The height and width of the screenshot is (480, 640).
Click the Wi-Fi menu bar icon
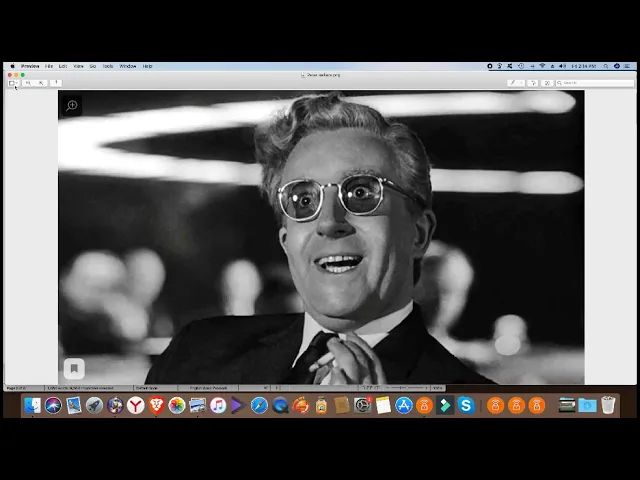[x=542, y=66]
